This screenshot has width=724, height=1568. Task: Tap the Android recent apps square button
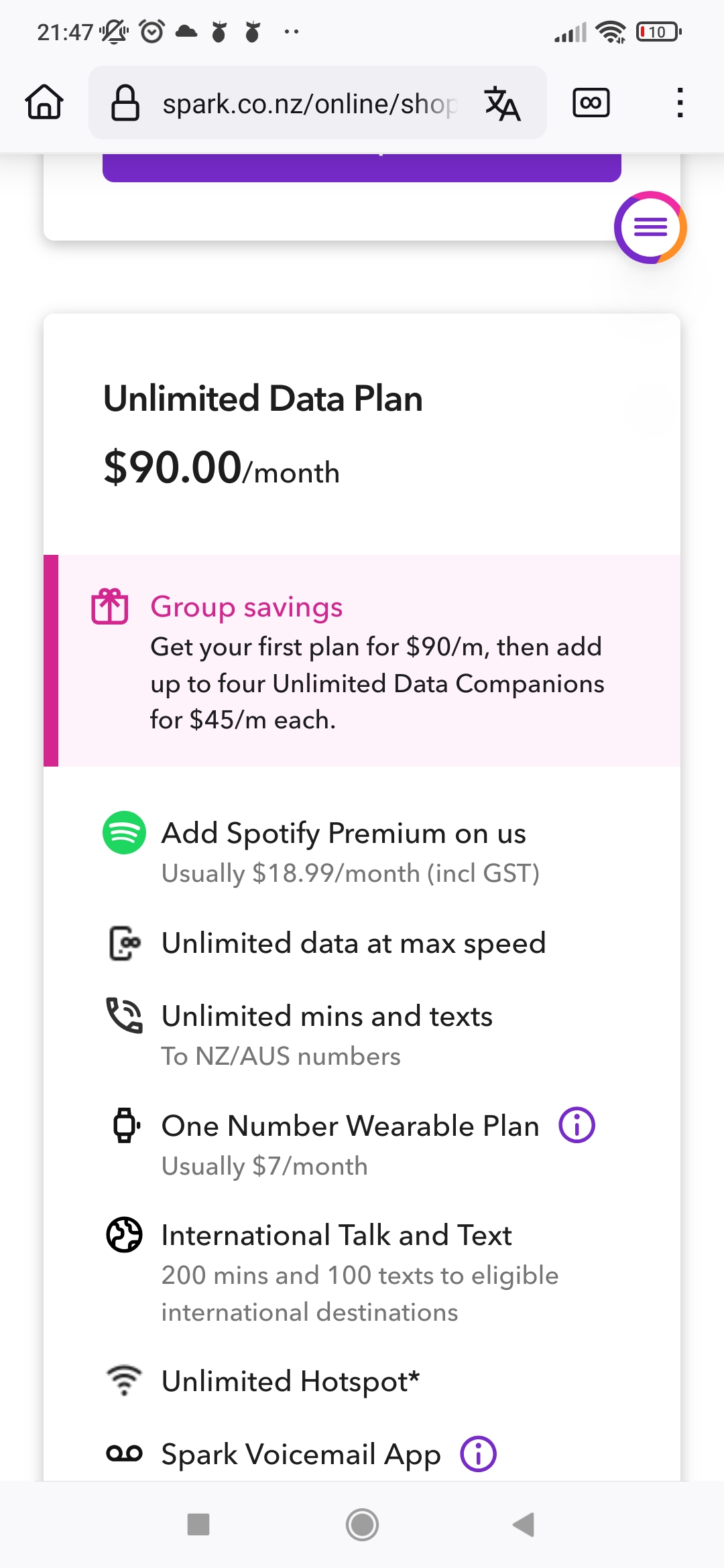click(198, 1524)
